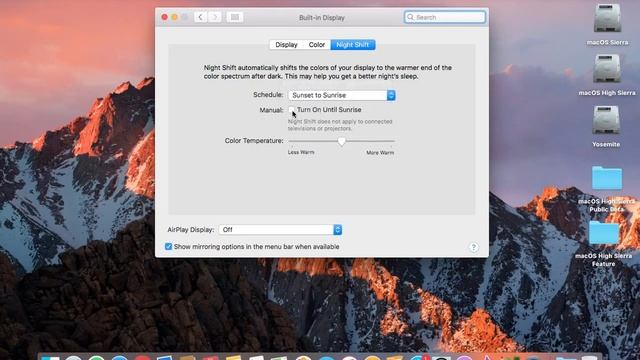
Task: Switch to the Display tab
Action: pos(286,44)
